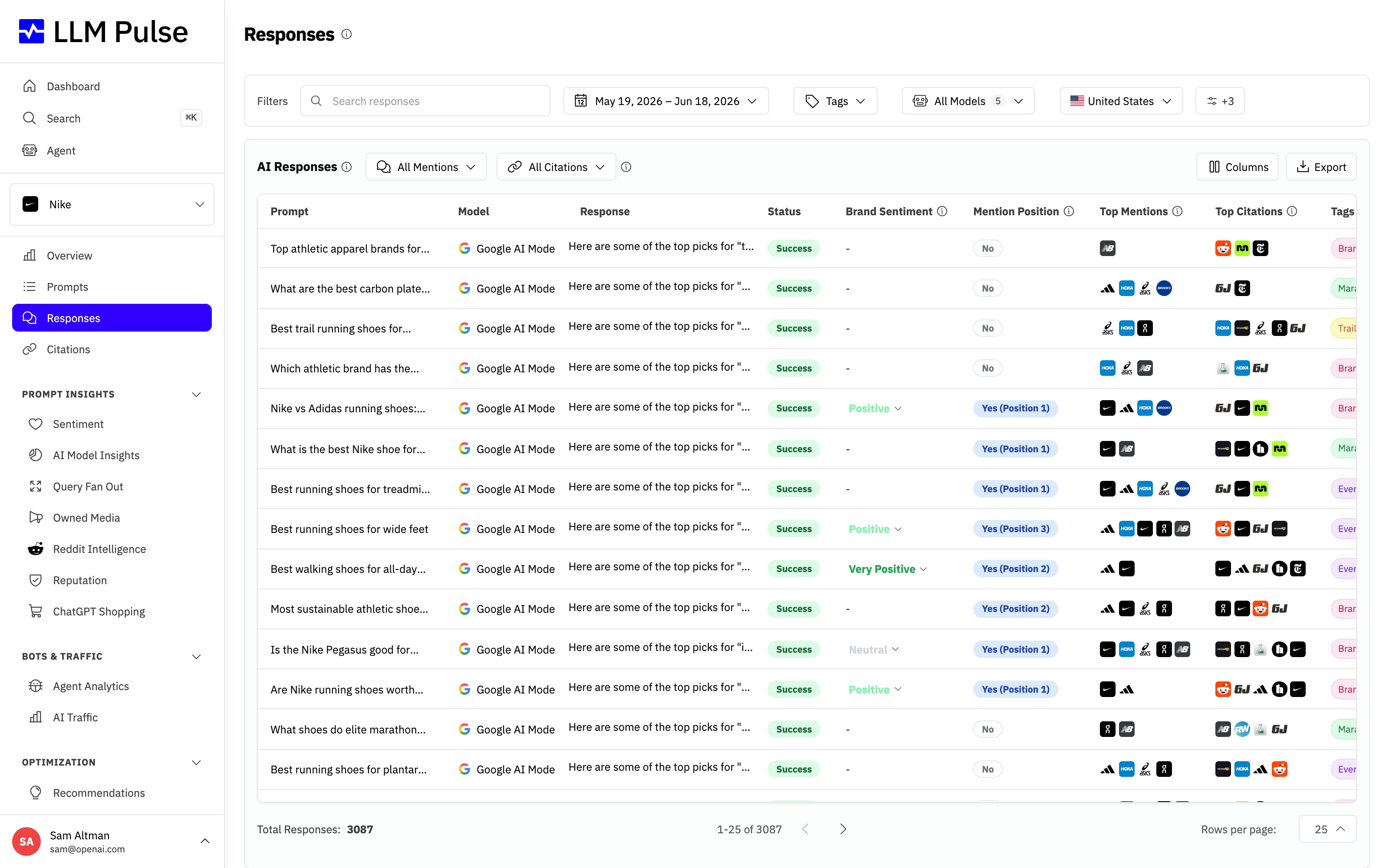Open the All Mentions dropdown

426,167
